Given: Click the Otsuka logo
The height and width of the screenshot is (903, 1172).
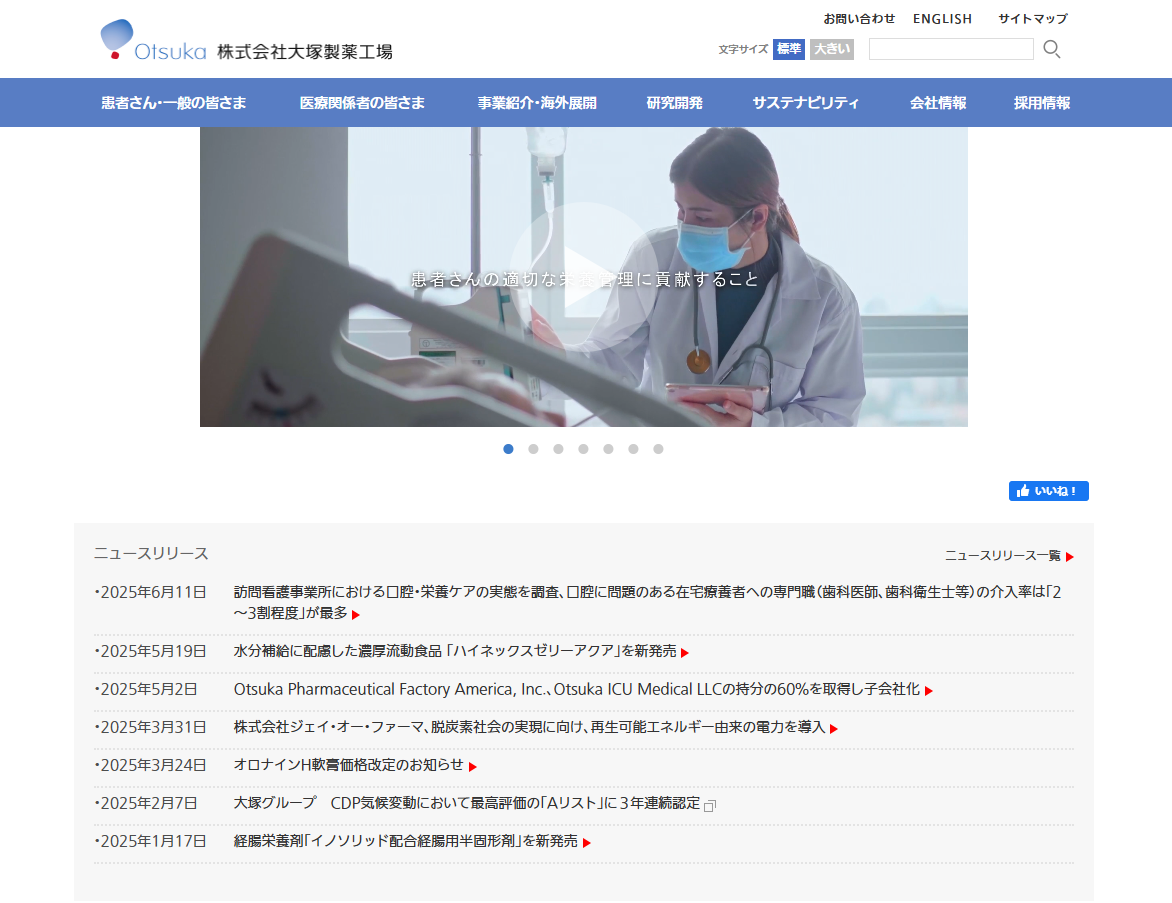Looking at the screenshot, I should coord(153,40).
